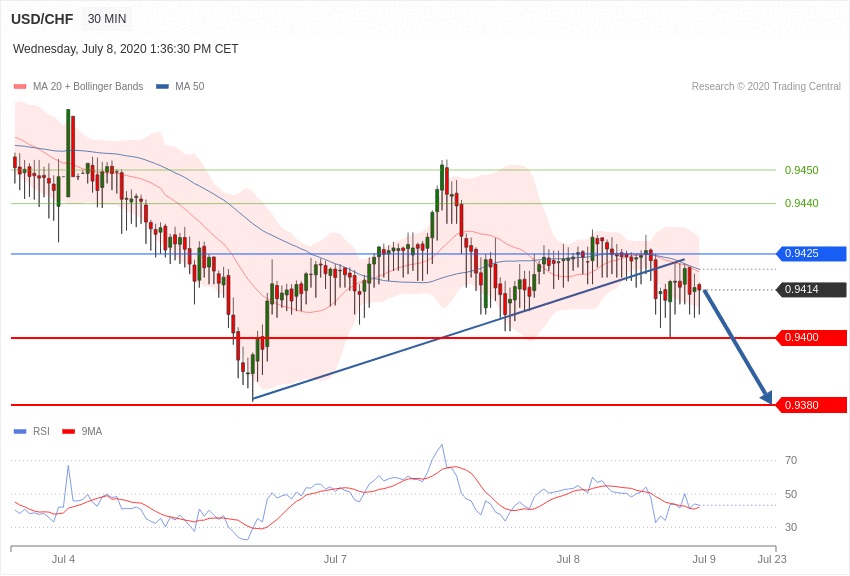Click the 0.9450 resistance level label
Image resolution: width=850 pixels, height=576 pixels.
pyautogui.click(x=801, y=170)
